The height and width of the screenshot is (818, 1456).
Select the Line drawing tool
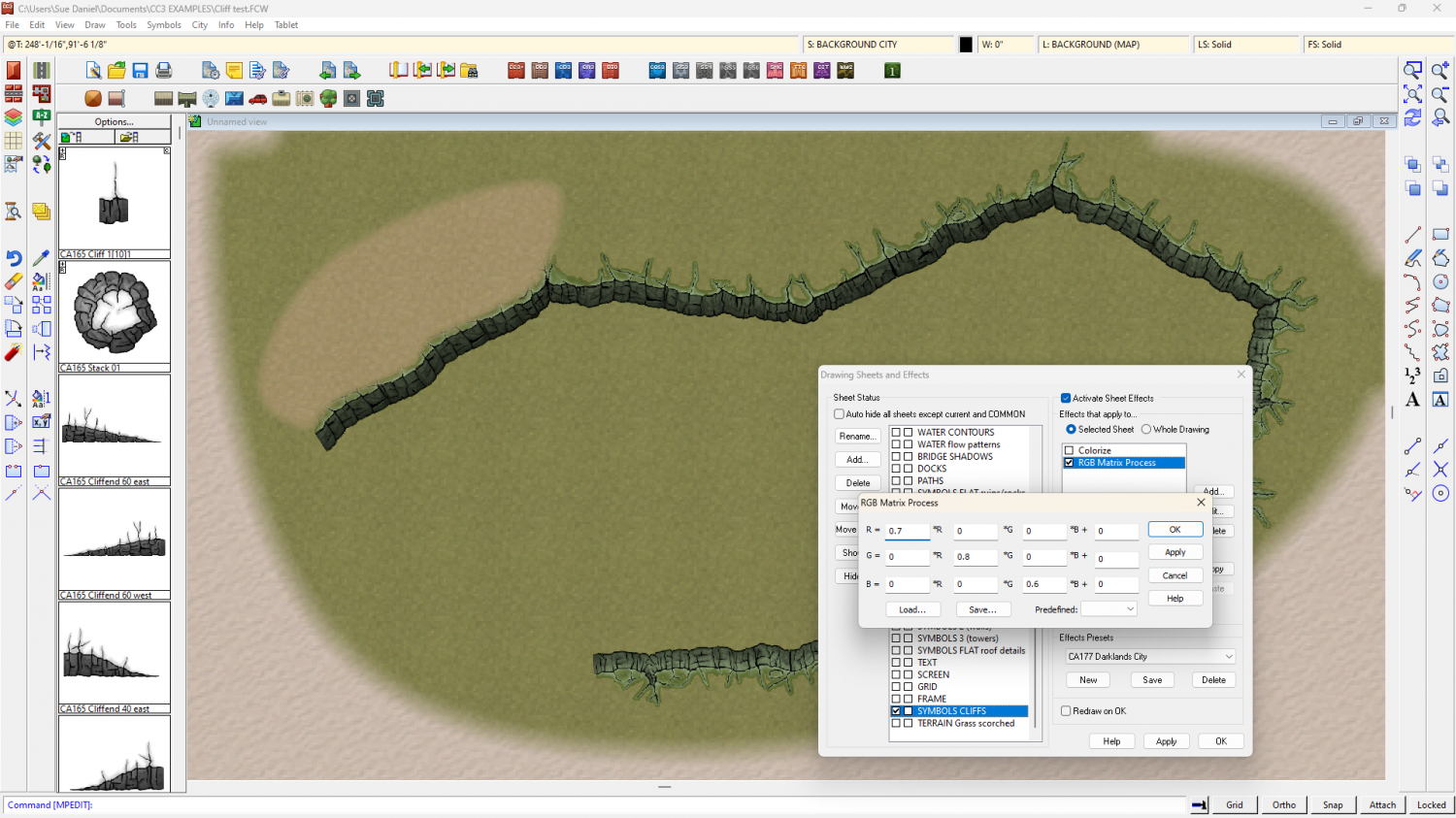tap(1412, 235)
